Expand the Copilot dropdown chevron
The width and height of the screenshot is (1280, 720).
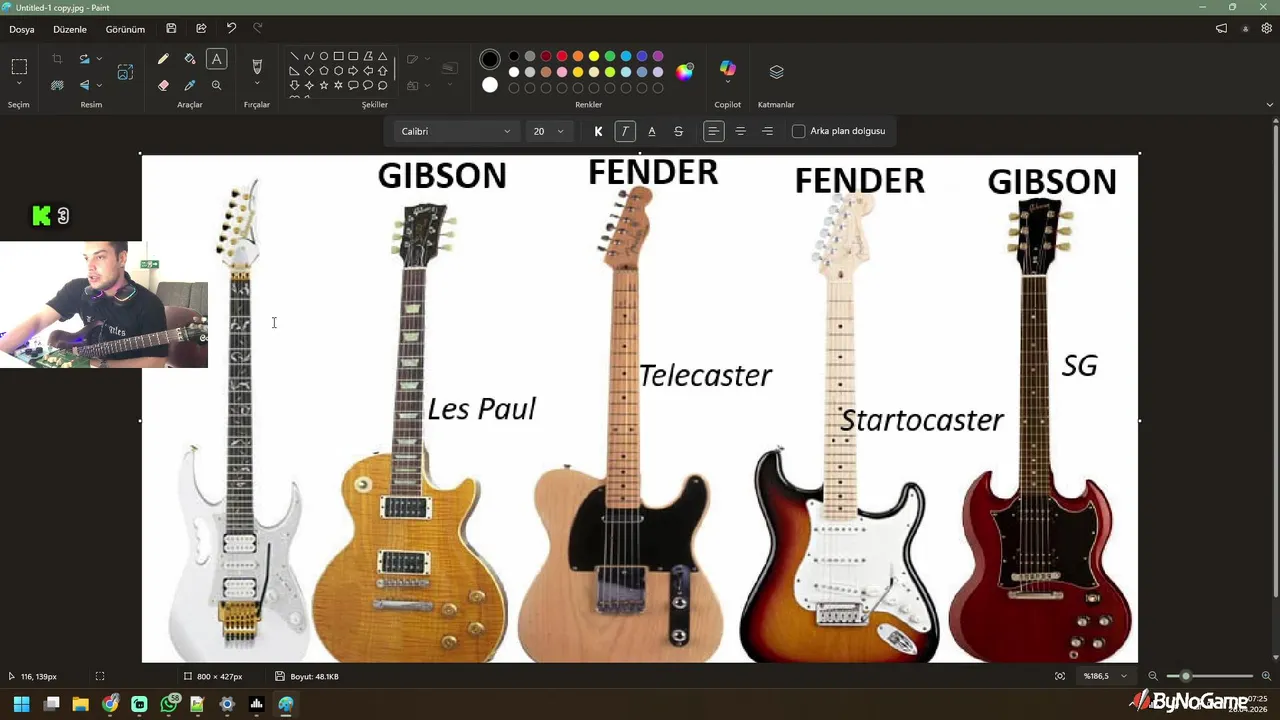728,84
